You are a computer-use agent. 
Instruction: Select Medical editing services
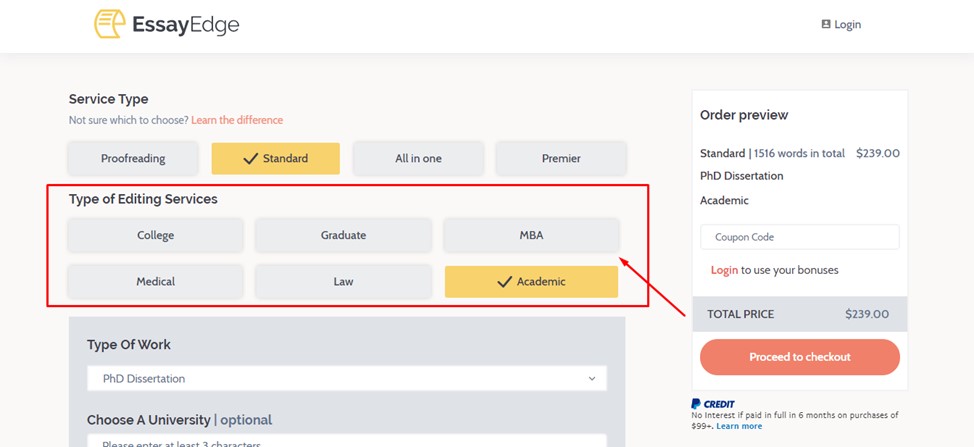pyautogui.click(x=155, y=282)
